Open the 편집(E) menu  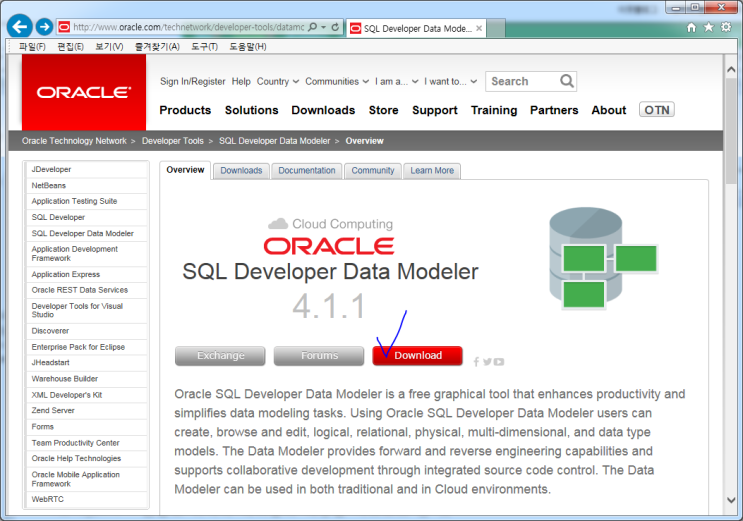71,46
